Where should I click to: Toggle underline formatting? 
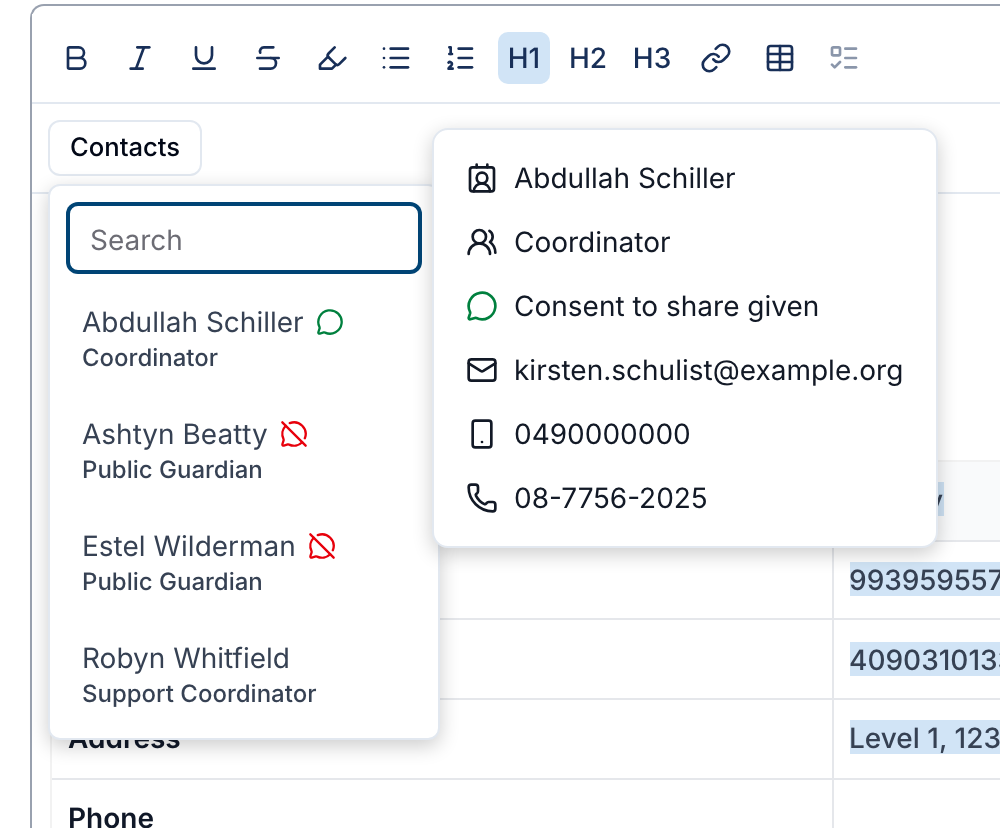204,58
